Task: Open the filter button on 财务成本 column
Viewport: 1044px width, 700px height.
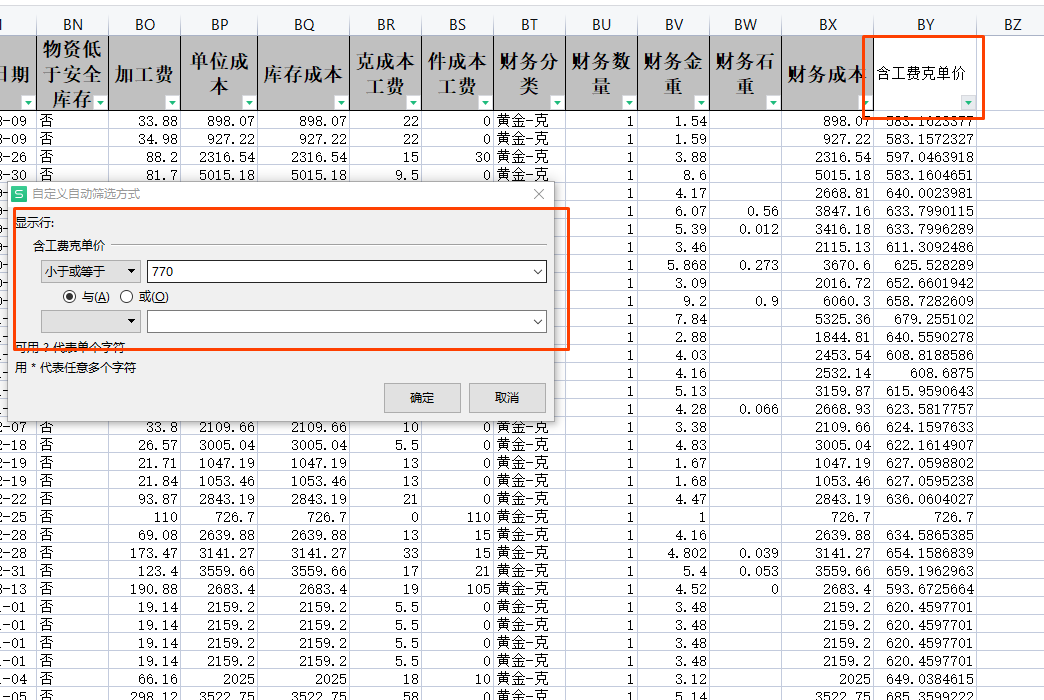Action: pyautogui.click(x=866, y=102)
